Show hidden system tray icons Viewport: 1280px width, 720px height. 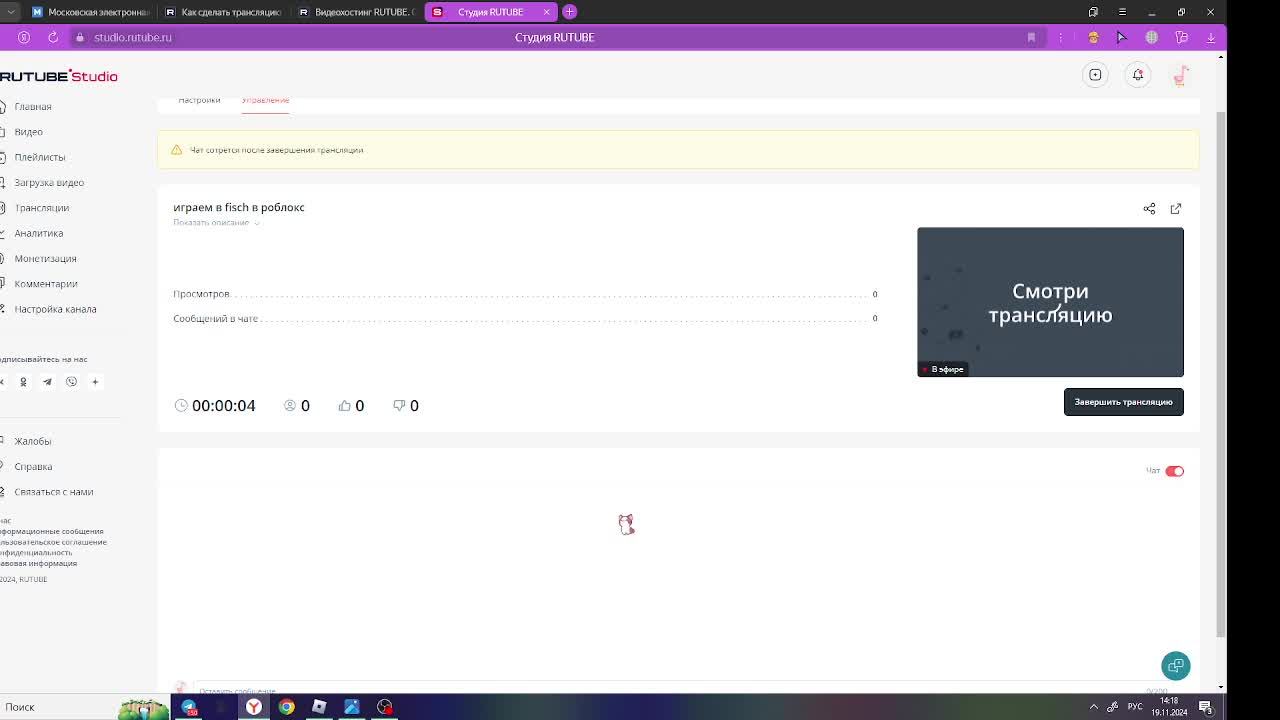tap(1093, 707)
